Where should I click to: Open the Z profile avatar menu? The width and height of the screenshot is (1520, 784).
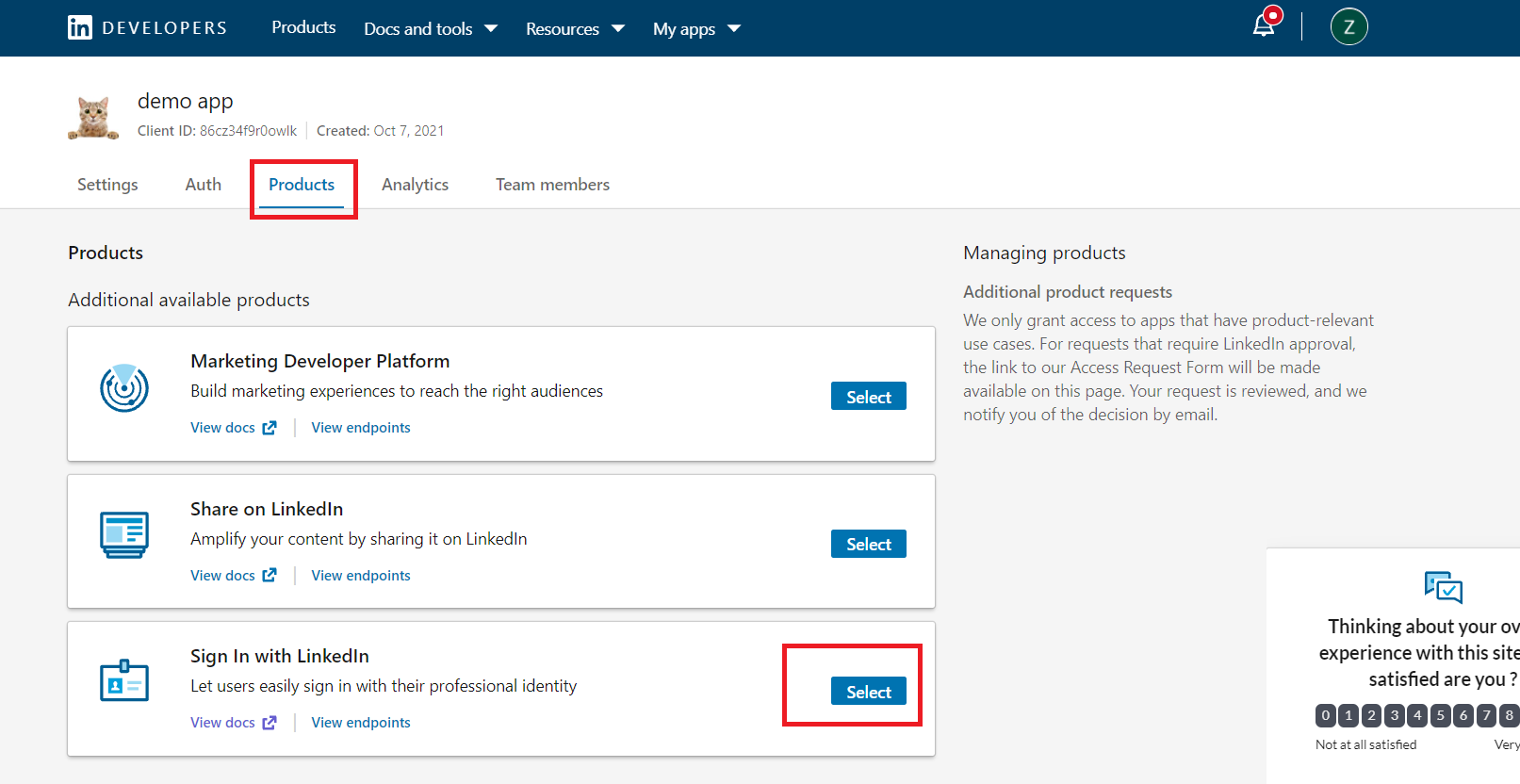coord(1348,27)
